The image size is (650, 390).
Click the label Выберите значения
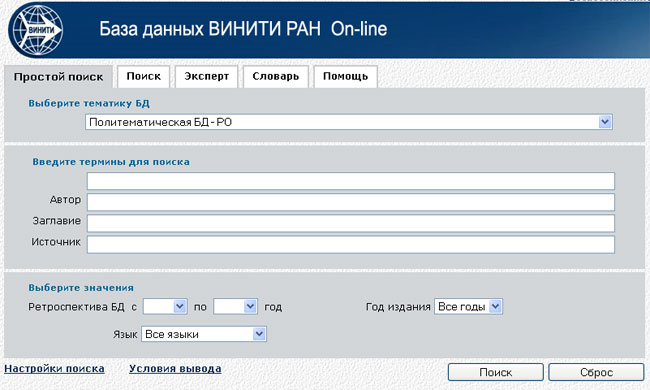coord(81,288)
